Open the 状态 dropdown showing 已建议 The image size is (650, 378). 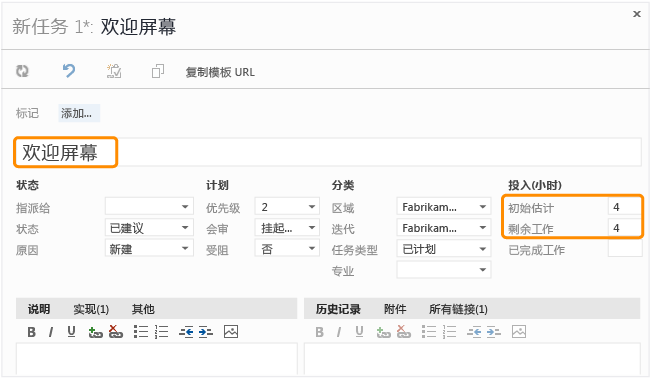(149, 228)
